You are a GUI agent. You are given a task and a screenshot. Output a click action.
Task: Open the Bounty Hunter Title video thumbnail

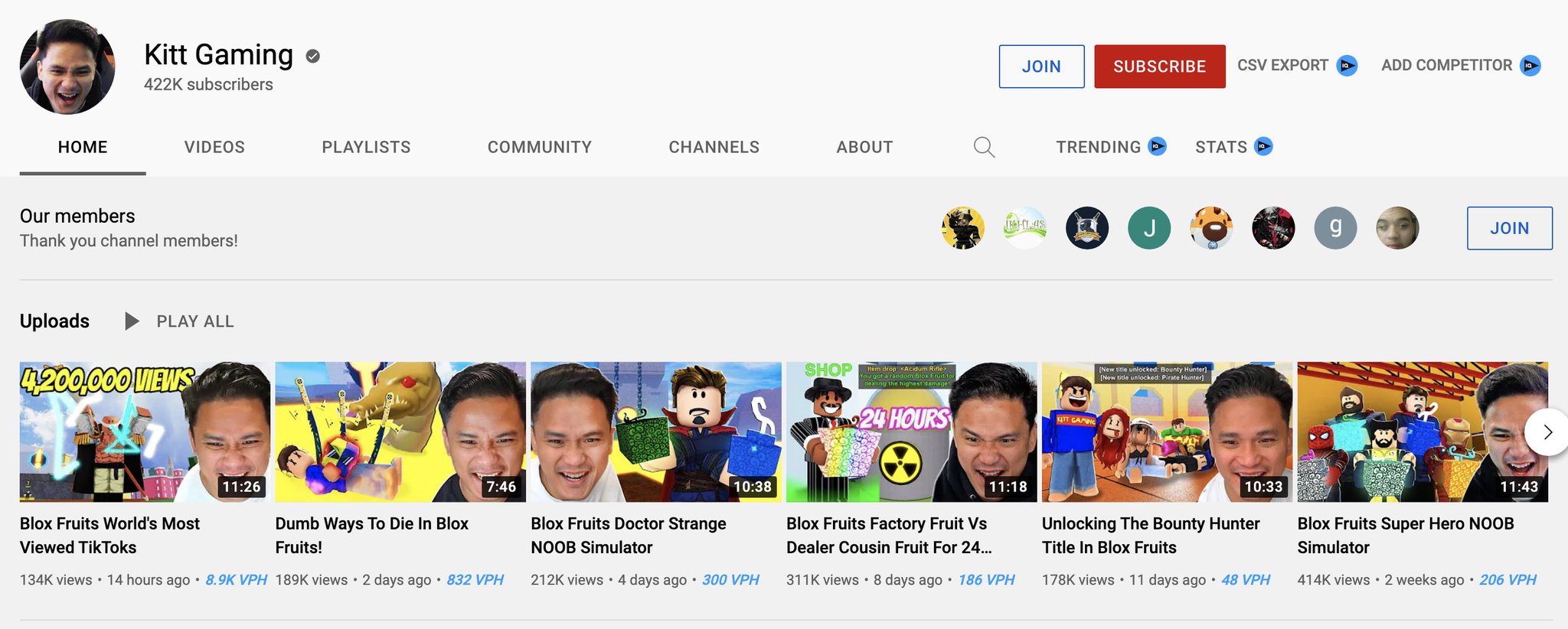tap(1167, 432)
